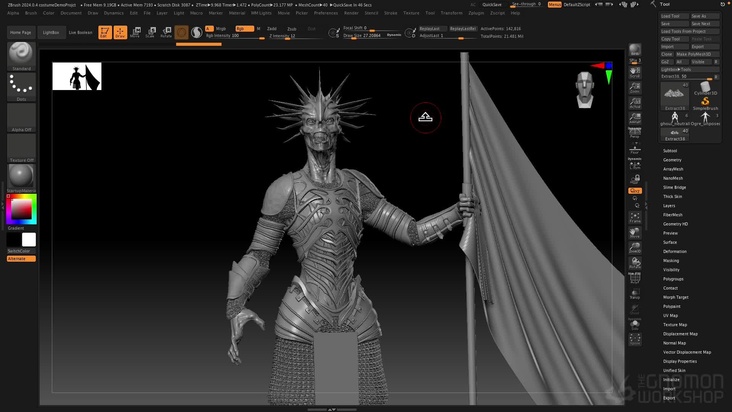Select the Move gizmo mode

click(x=135, y=32)
